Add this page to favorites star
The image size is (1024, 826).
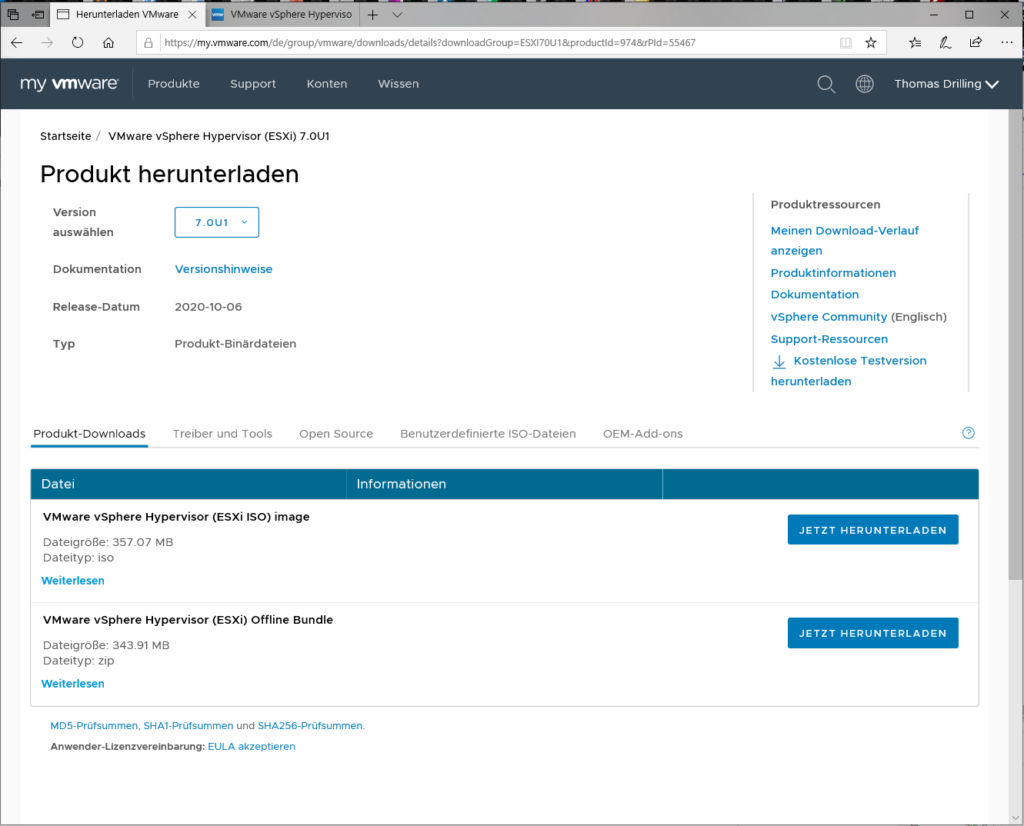(871, 43)
